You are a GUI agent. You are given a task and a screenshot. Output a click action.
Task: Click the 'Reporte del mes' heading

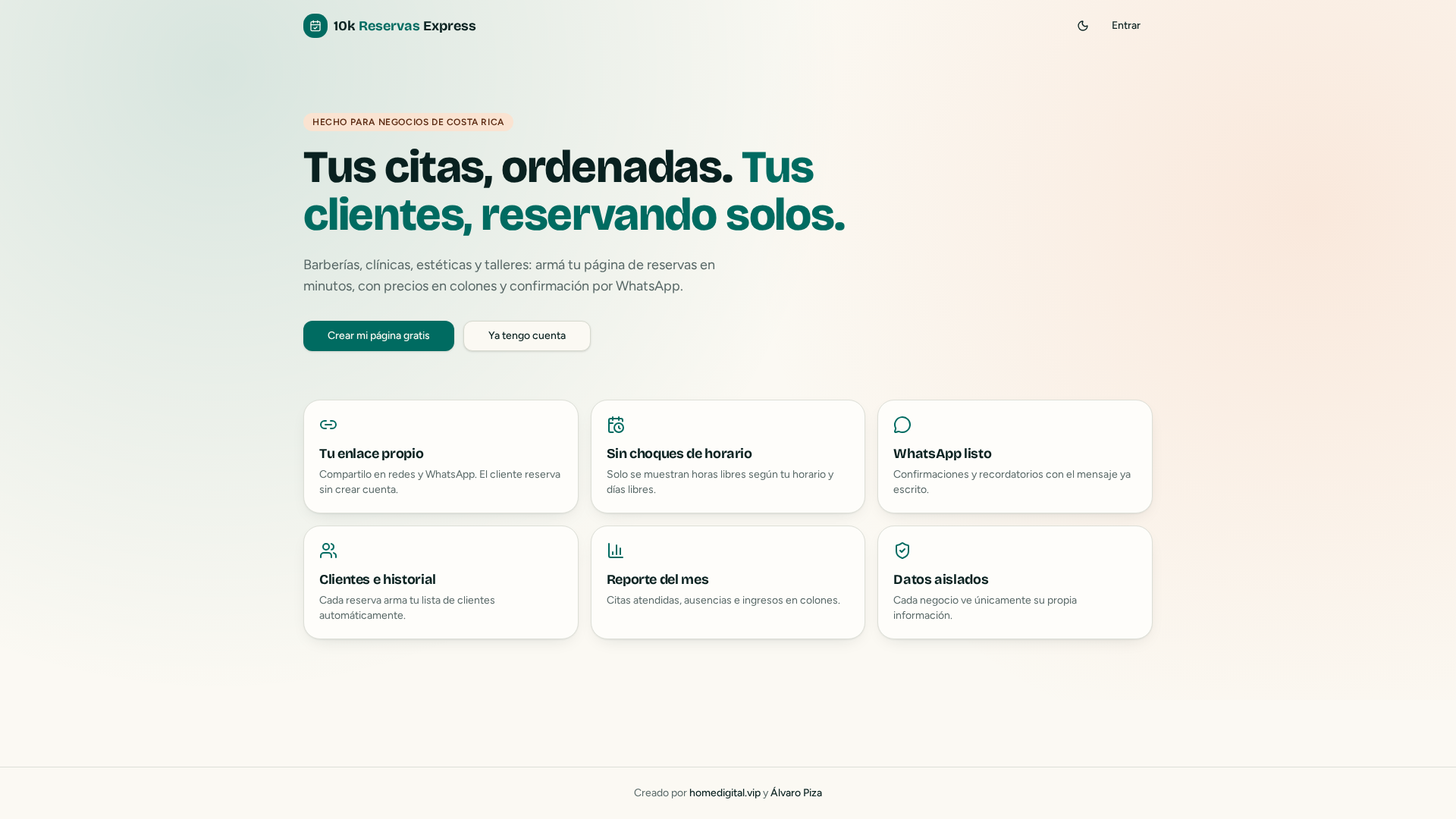tap(657, 579)
